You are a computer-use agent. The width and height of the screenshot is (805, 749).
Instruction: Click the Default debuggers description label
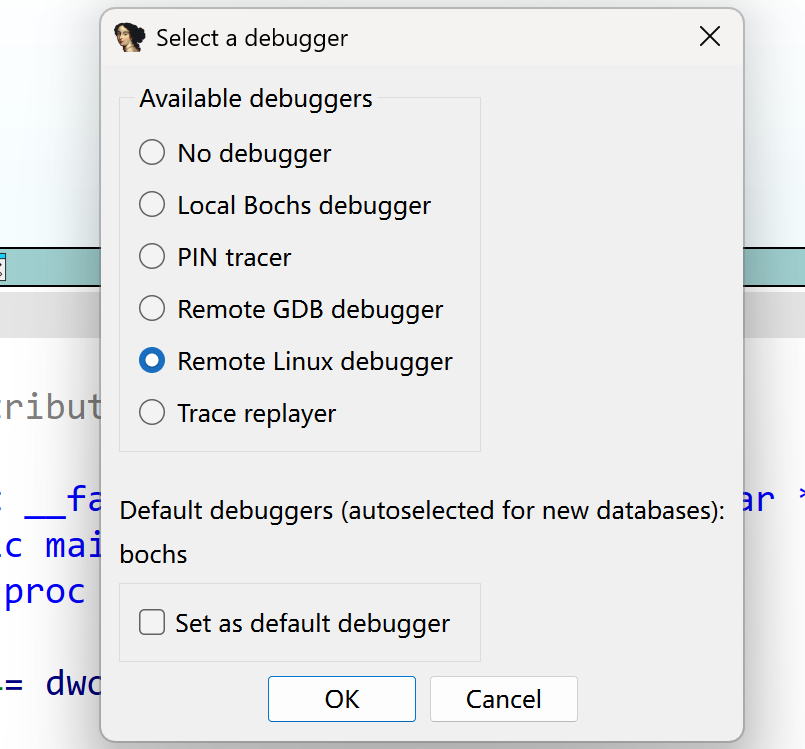pos(421,510)
